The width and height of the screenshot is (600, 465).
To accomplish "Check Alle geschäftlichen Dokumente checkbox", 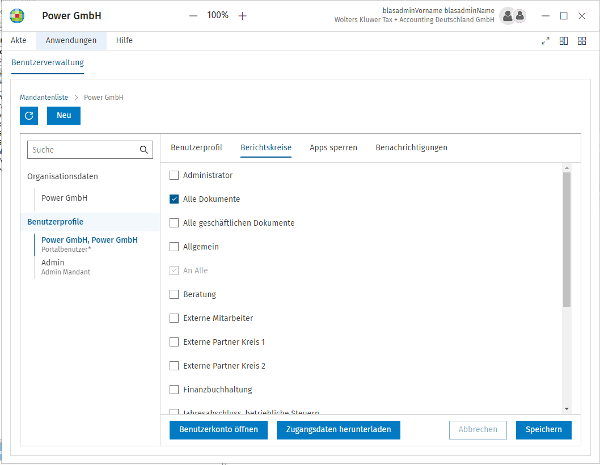I will coord(174,223).
